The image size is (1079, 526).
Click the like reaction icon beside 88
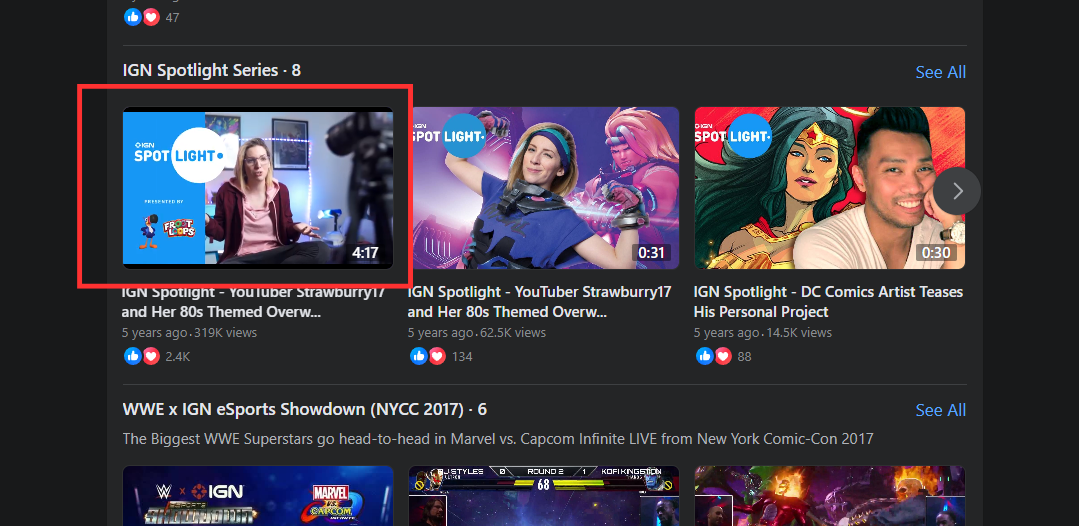705,356
